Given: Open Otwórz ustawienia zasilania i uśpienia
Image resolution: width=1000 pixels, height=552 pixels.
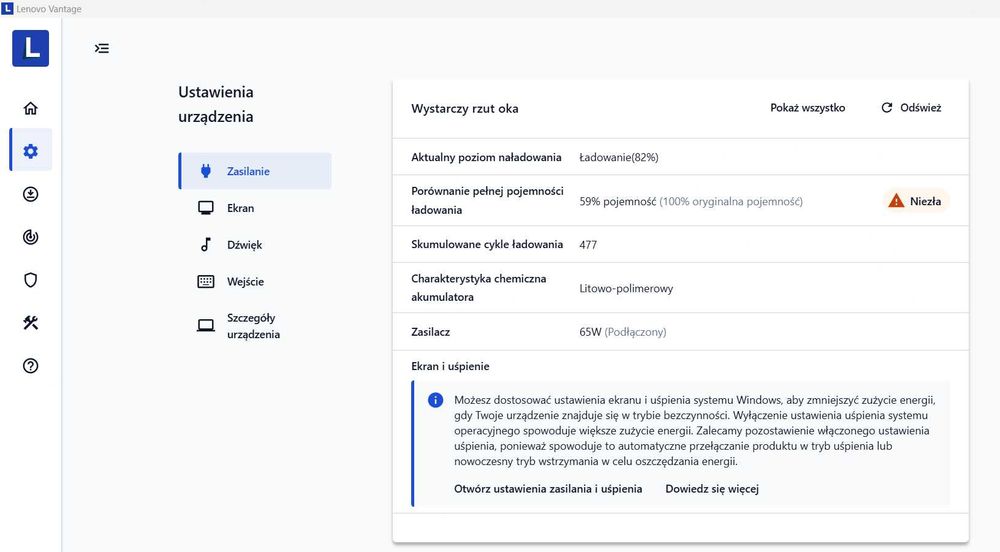Looking at the screenshot, I should [547, 489].
